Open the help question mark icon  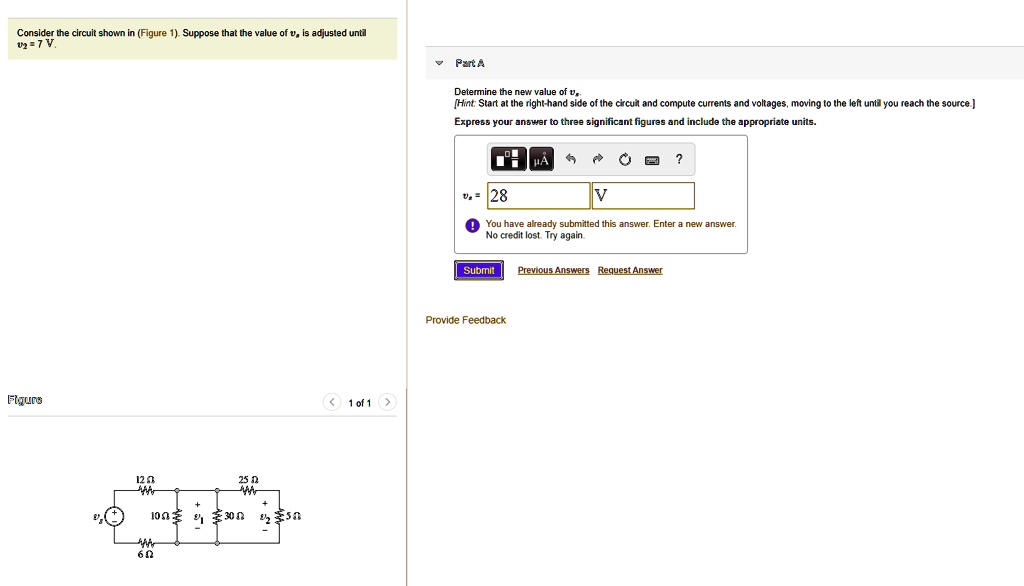click(679, 159)
